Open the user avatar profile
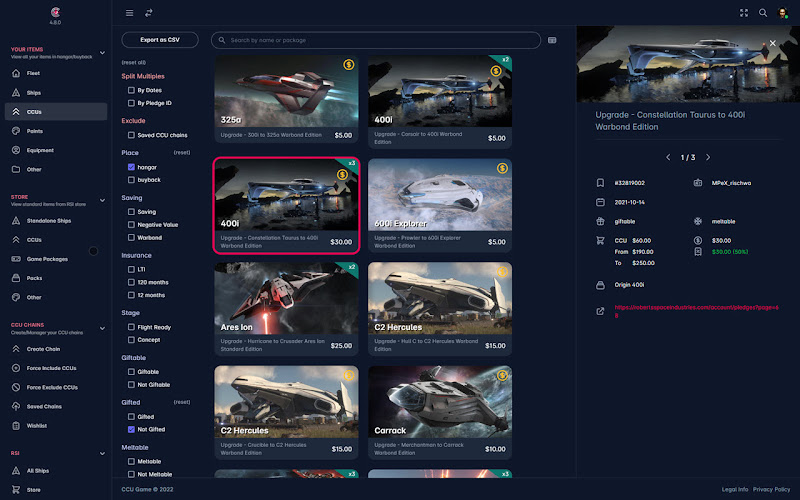800x500 pixels. pyautogui.click(x=782, y=13)
